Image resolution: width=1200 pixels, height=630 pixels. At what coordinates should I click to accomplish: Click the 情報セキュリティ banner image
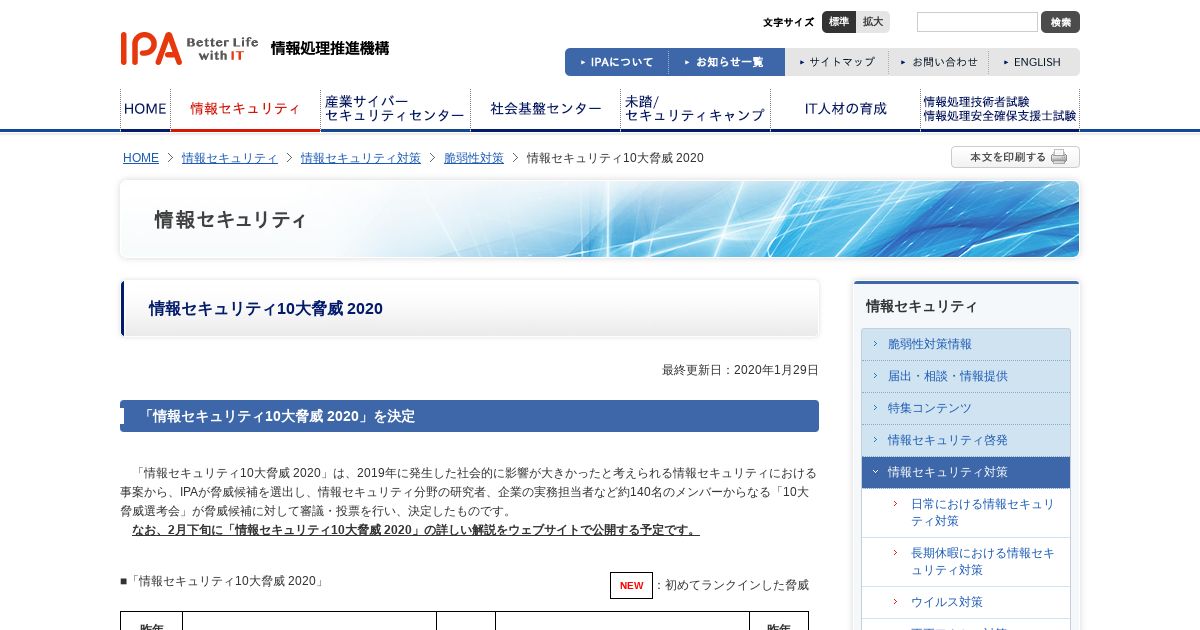[599, 219]
